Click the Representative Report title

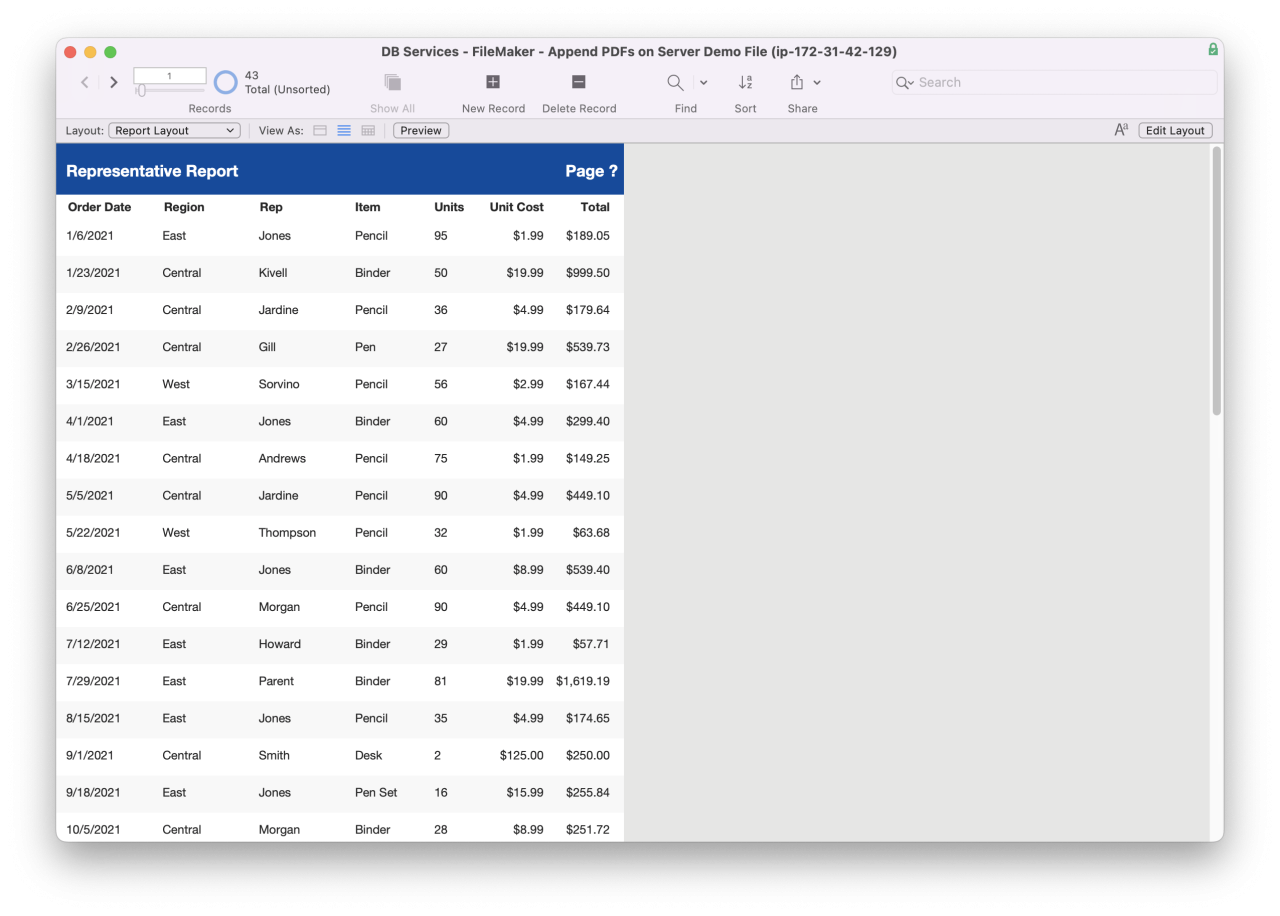coord(152,171)
